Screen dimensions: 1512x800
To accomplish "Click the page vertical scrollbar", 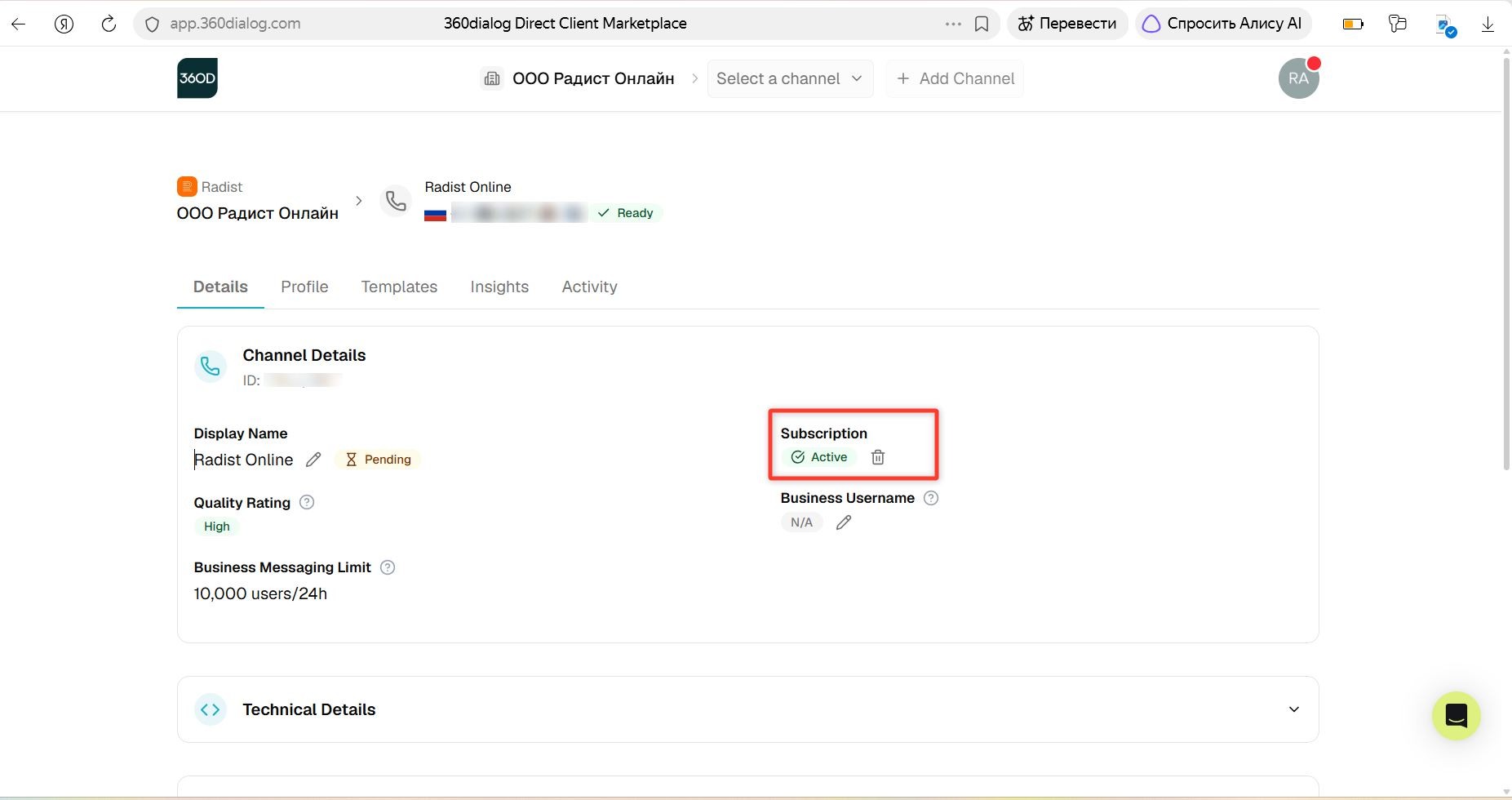I will (1506, 264).
